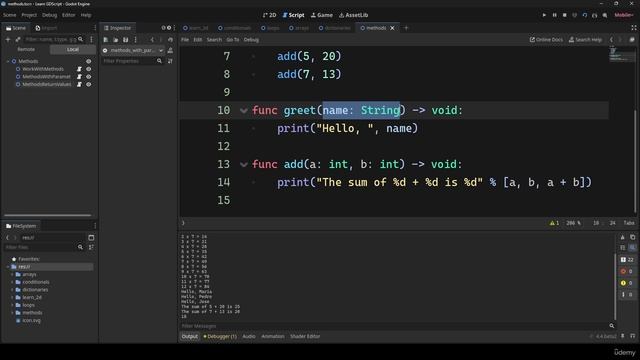Switch to Debugger bottom panel tab
The height and width of the screenshot is (360, 640).
[220, 336]
